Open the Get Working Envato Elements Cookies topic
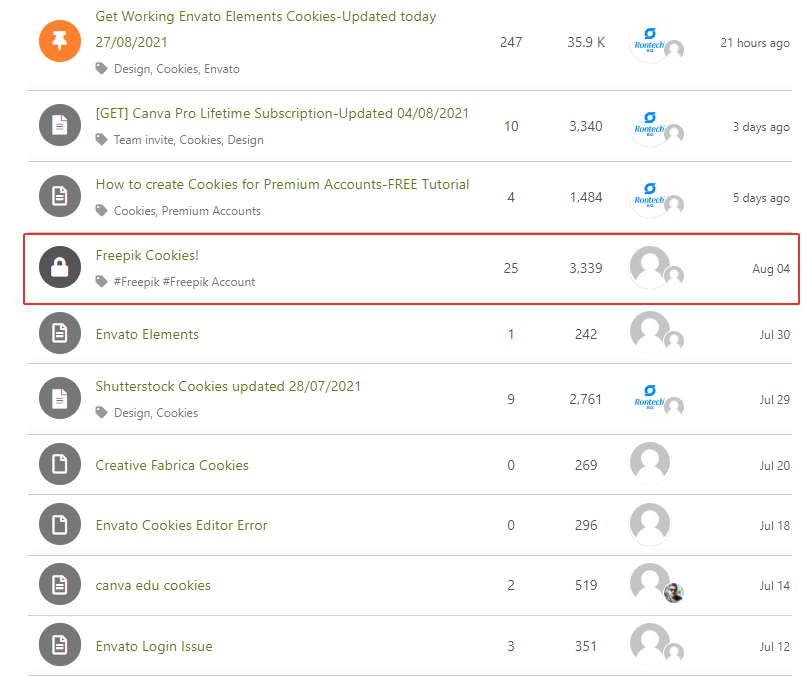802x676 pixels. click(x=266, y=29)
